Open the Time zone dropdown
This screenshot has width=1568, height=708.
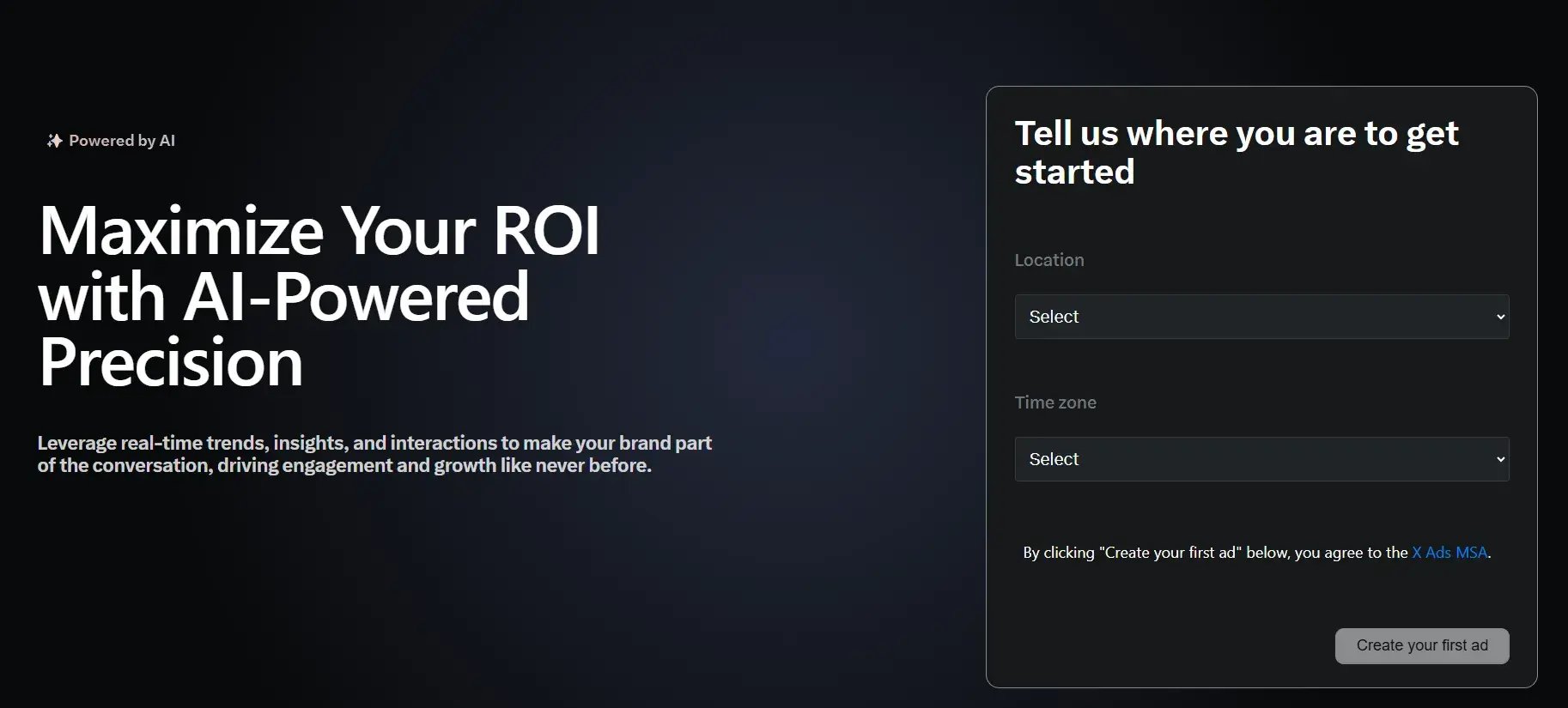pyautogui.click(x=1261, y=459)
